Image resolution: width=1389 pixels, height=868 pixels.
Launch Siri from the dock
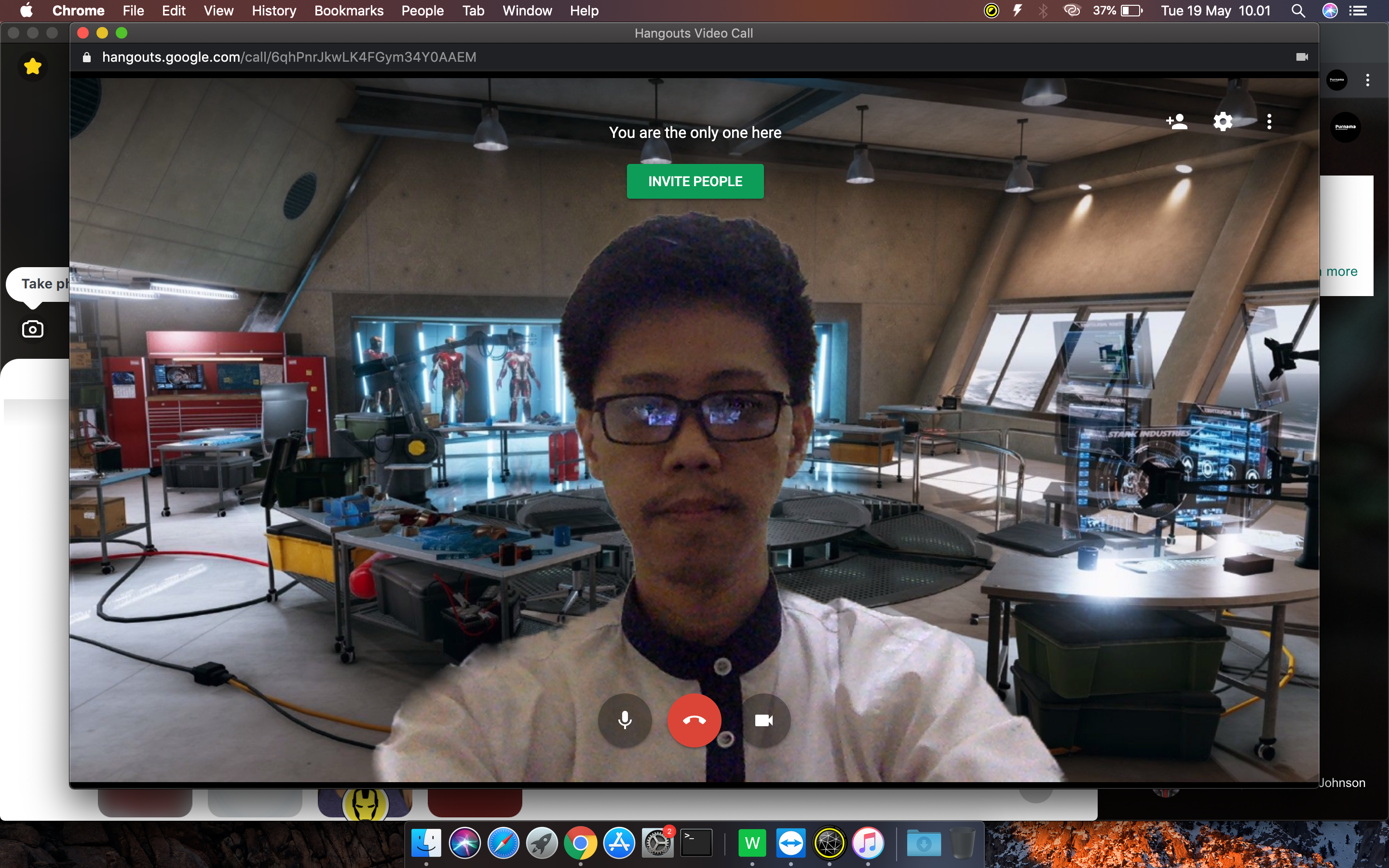point(464,843)
